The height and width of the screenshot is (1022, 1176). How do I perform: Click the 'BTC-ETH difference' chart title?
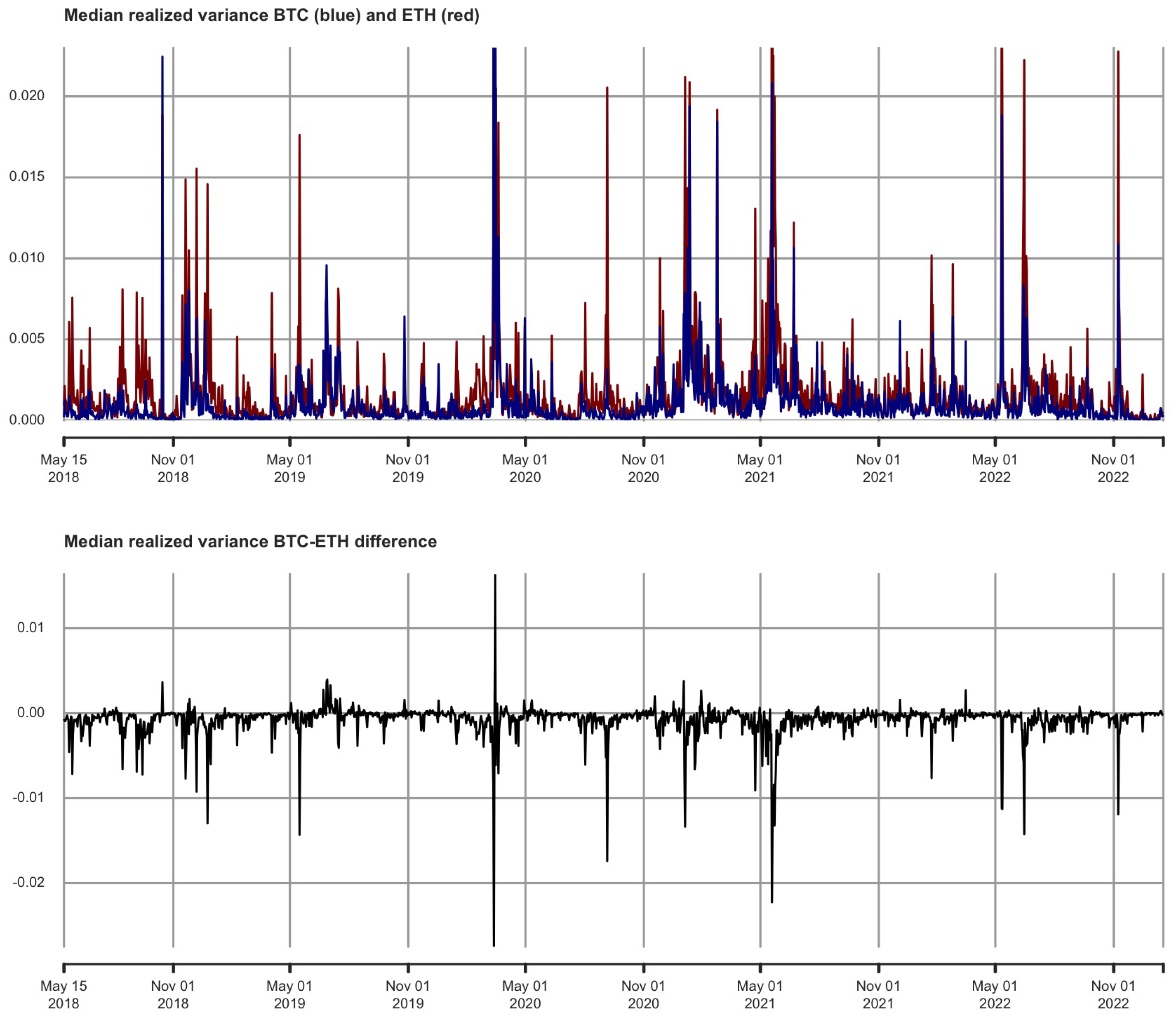click(250, 541)
